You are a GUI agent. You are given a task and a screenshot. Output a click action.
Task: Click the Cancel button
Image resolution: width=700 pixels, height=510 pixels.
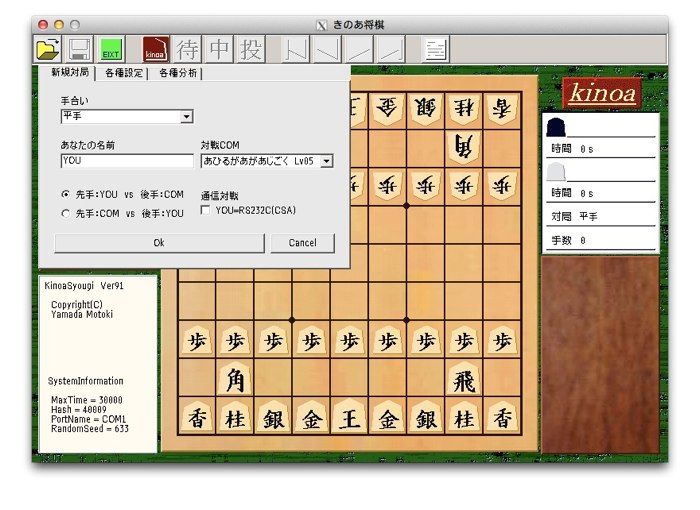pyautogui.click(x=302, y=242)
